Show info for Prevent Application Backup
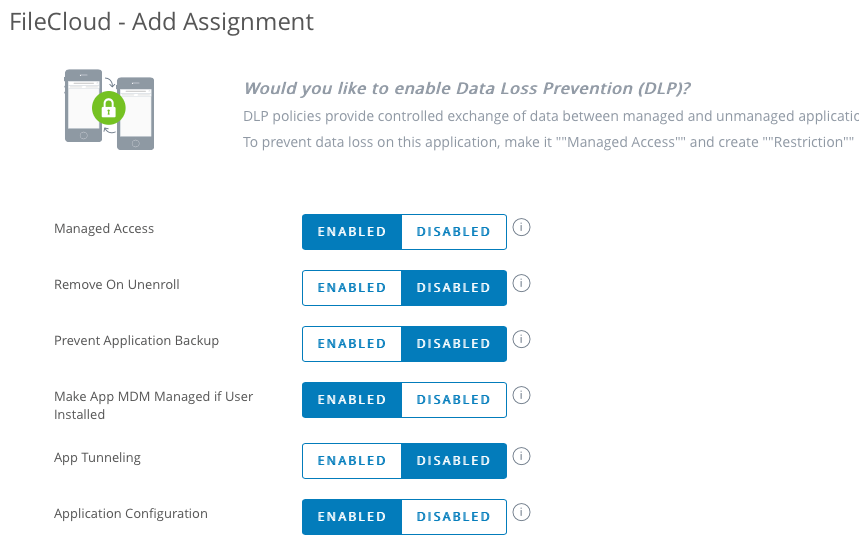The image size is (859, 543). point(521,339)
